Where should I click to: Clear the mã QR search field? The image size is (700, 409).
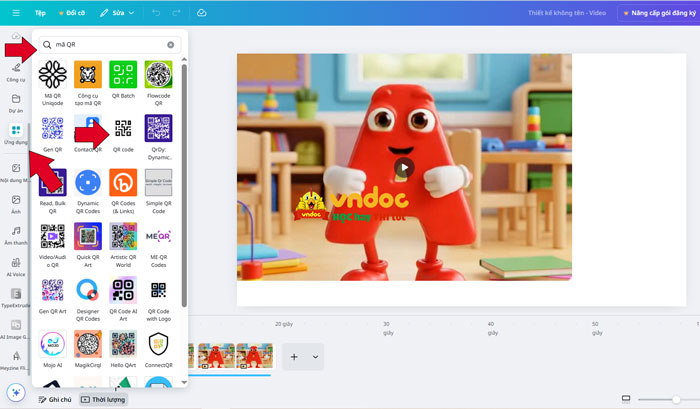171,45
